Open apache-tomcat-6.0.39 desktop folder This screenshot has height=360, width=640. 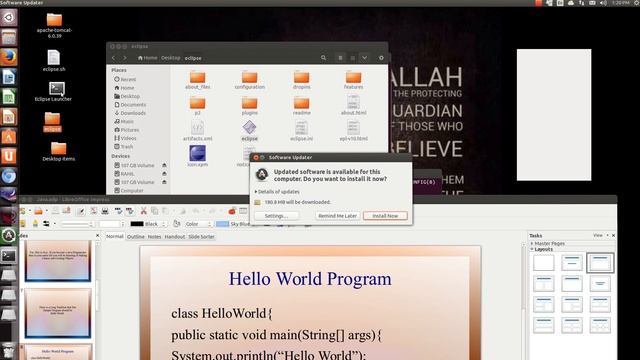tap(54, 26)
